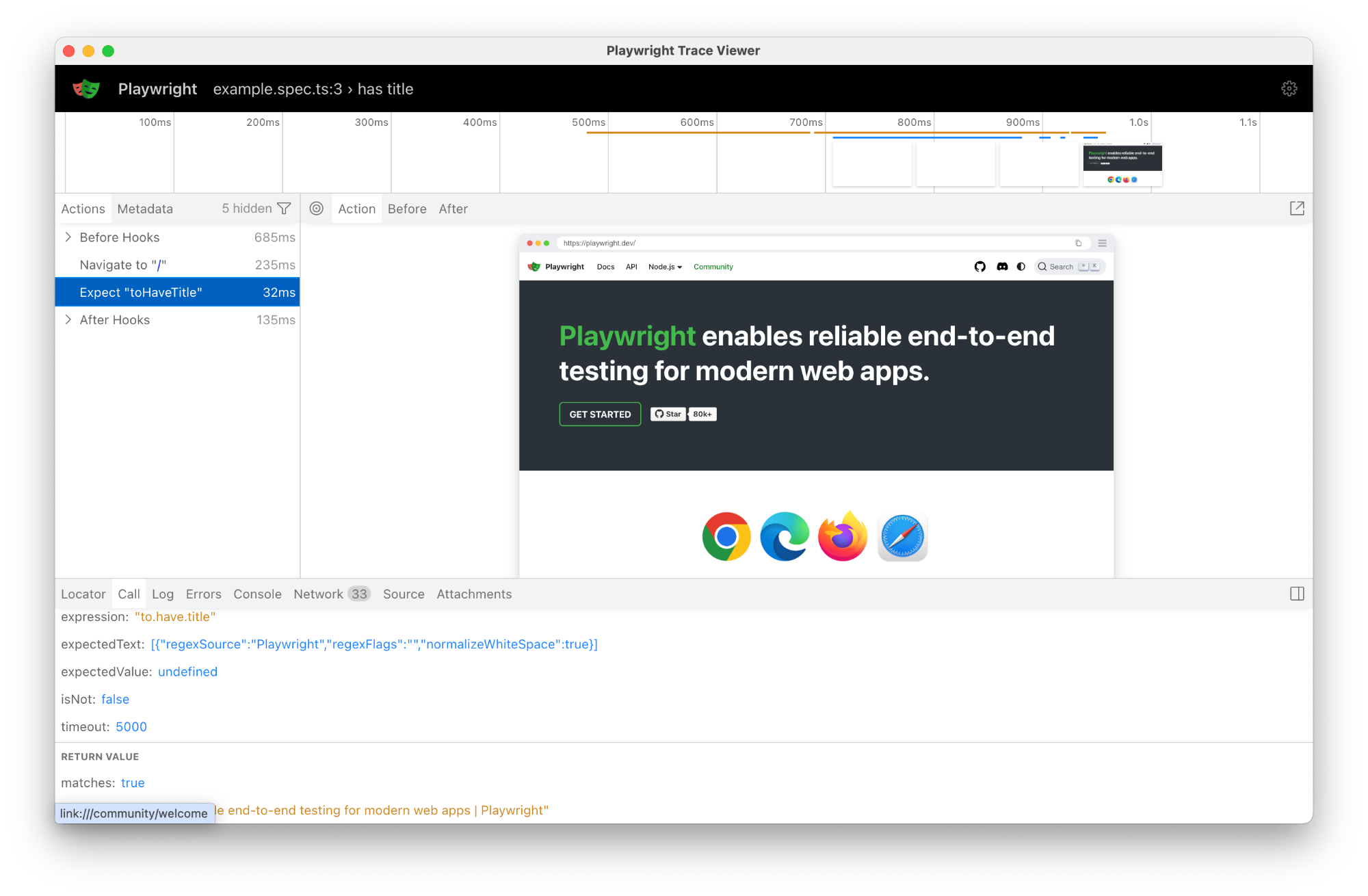Toggle the bottom panel sidebar layout icon
The image size is (1368, 896).
(x=1297, y=594)
